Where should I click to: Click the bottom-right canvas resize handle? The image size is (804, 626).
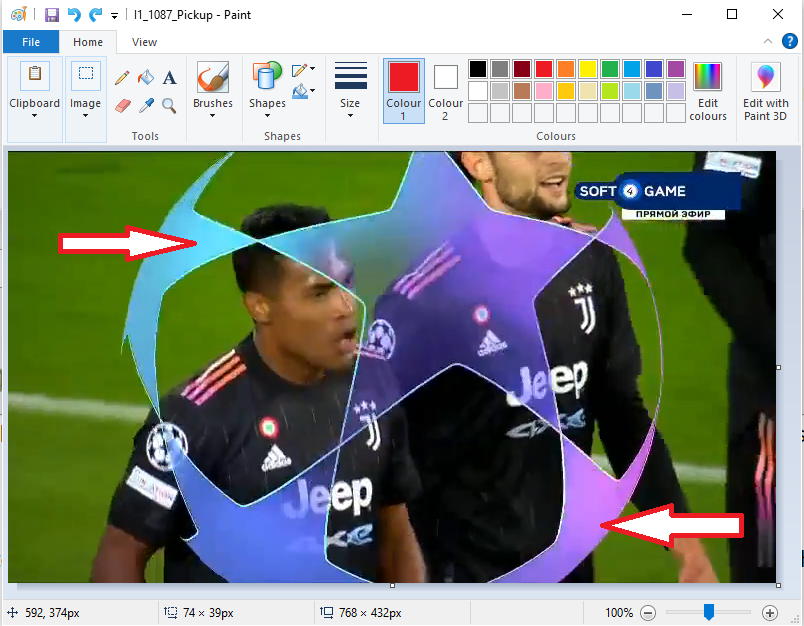coord(778,585)
